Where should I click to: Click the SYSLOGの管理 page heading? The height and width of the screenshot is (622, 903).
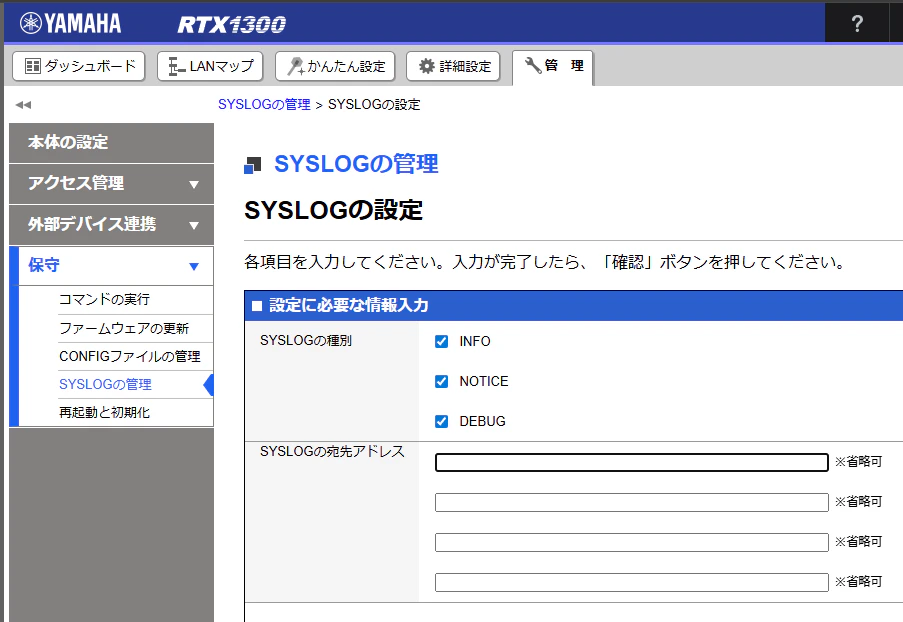click(x=356, y=164)
